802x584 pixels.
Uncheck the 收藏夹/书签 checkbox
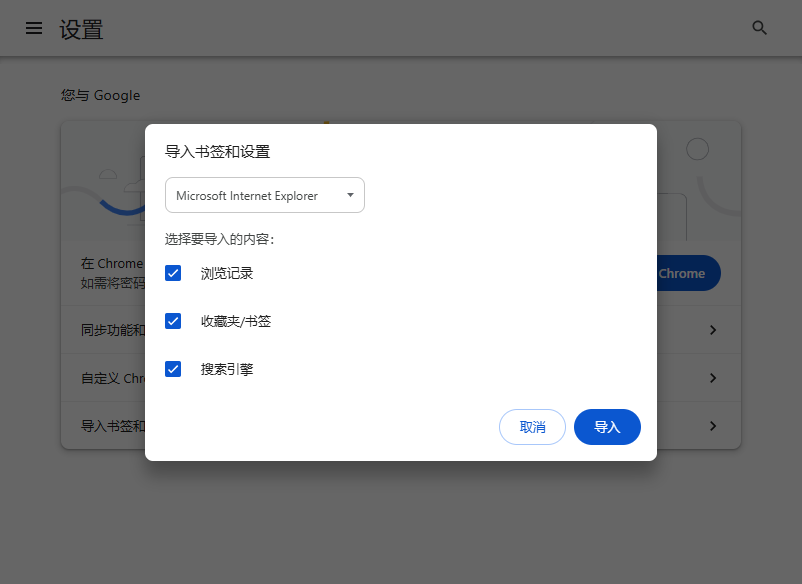point(173,321)
